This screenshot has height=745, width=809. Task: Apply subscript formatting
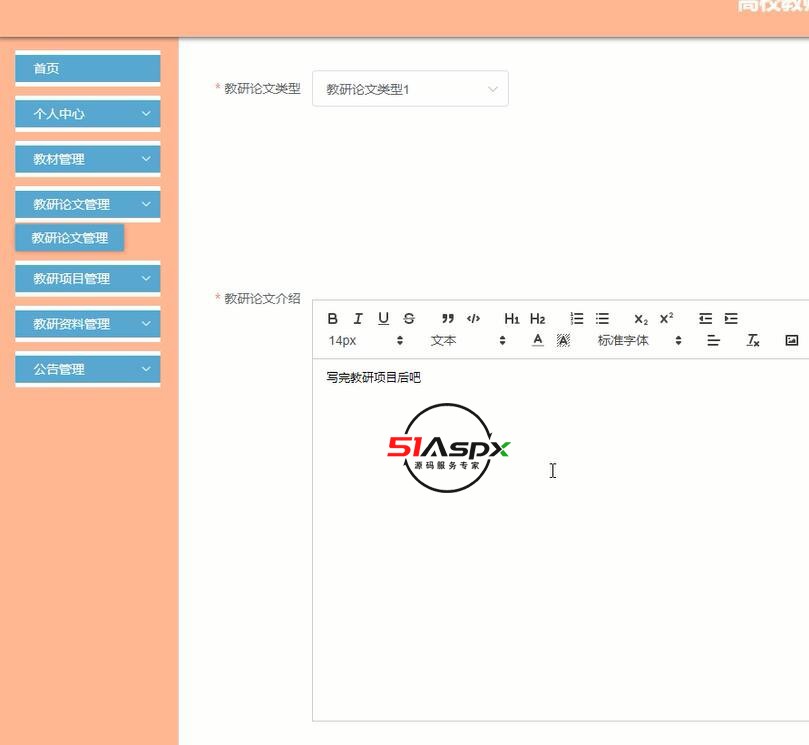pos(641,318)
